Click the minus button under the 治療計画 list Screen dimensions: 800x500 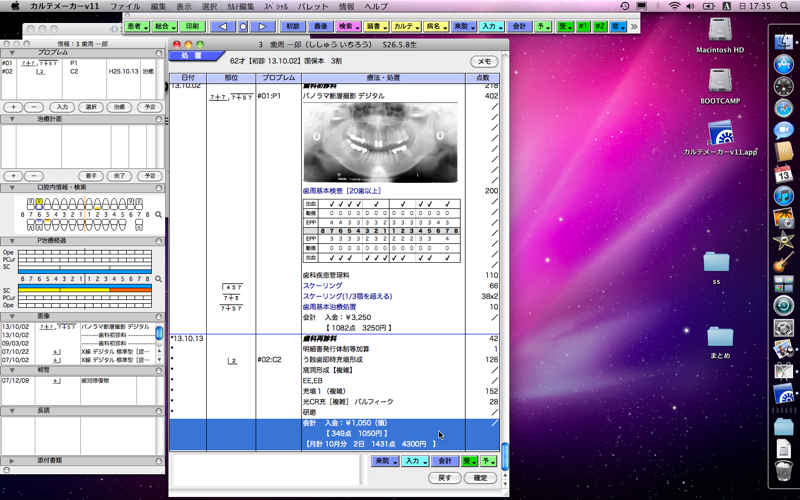pos(35,175)
